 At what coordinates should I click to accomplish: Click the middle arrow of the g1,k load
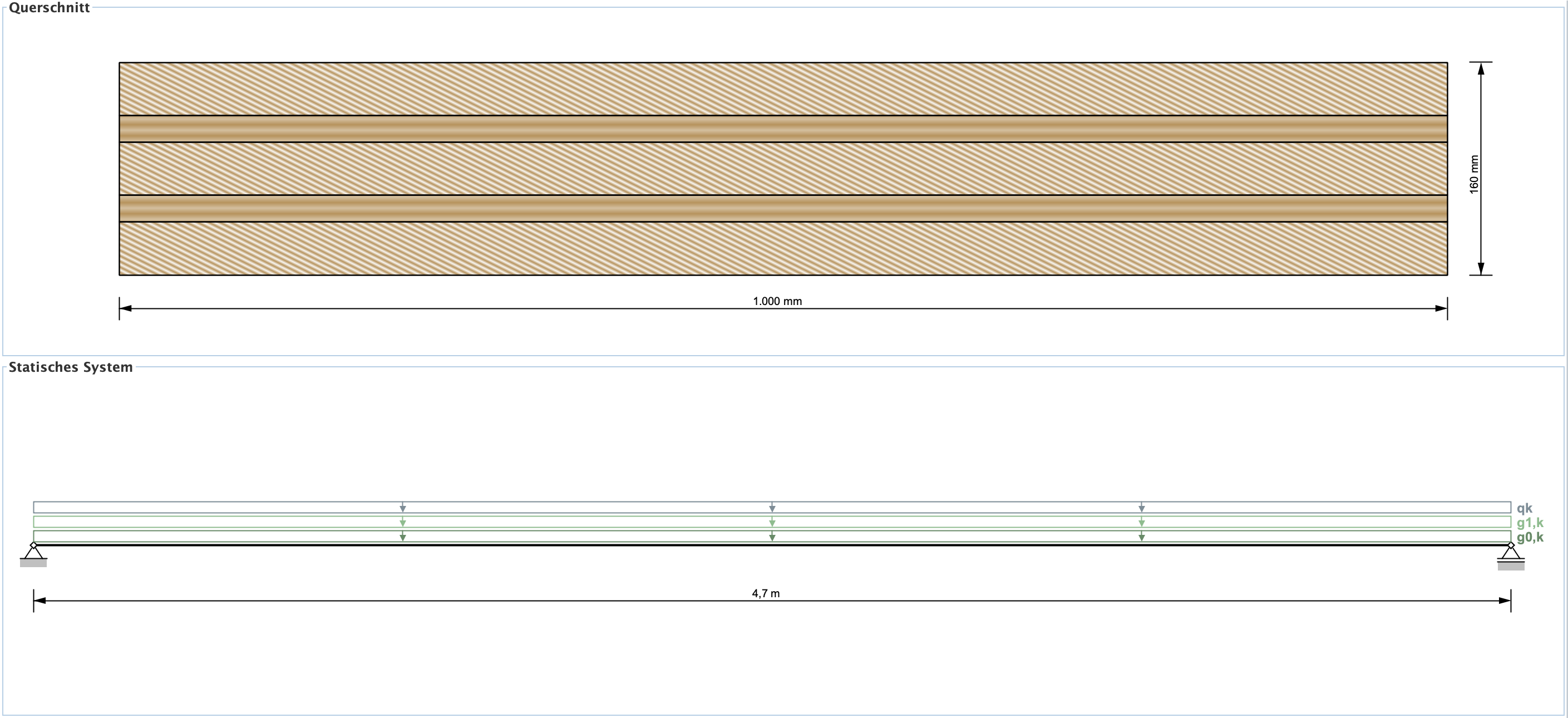(x=772, y=522)
